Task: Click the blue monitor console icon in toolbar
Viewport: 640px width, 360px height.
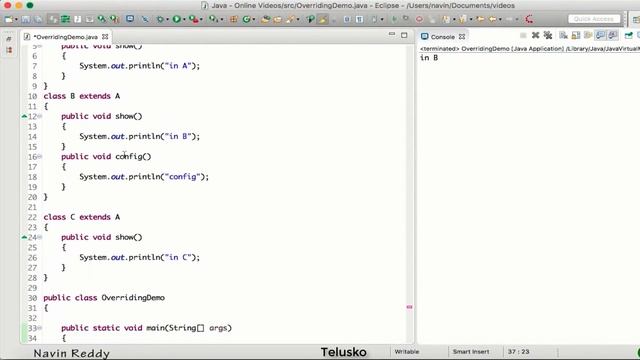Action: [130, 19]
